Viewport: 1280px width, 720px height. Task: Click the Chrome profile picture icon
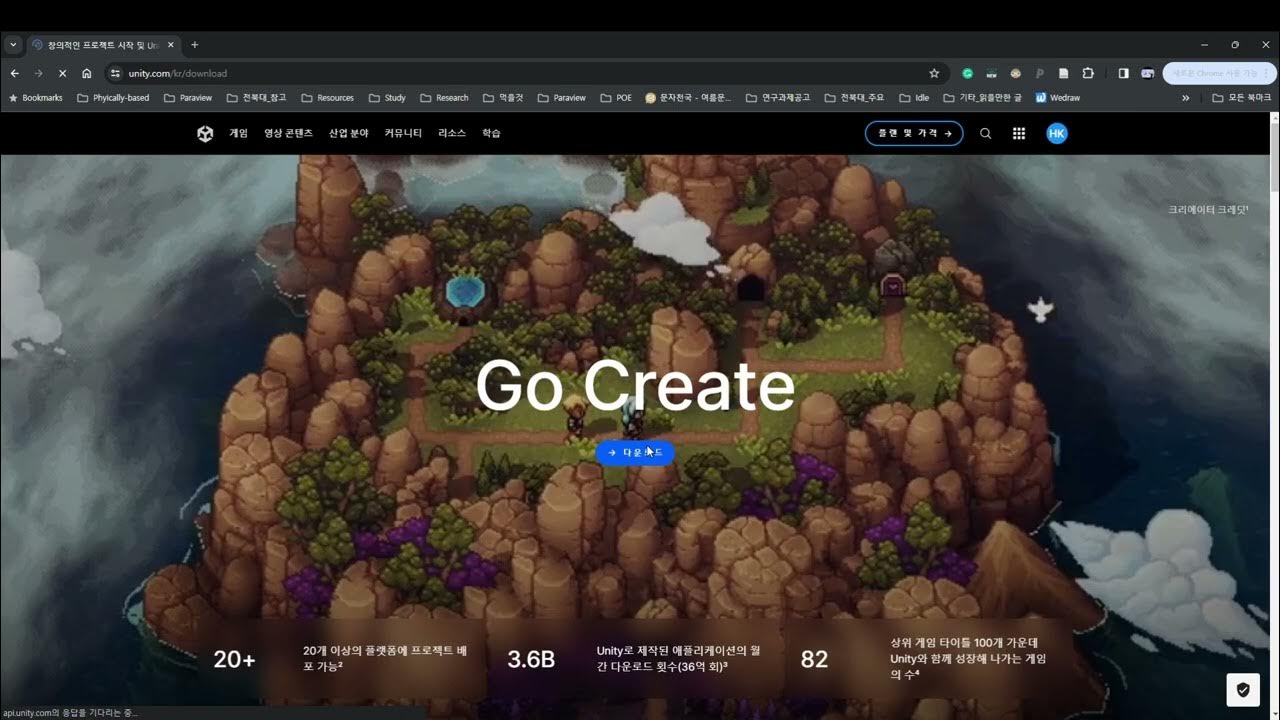(x=1148, y=73)
